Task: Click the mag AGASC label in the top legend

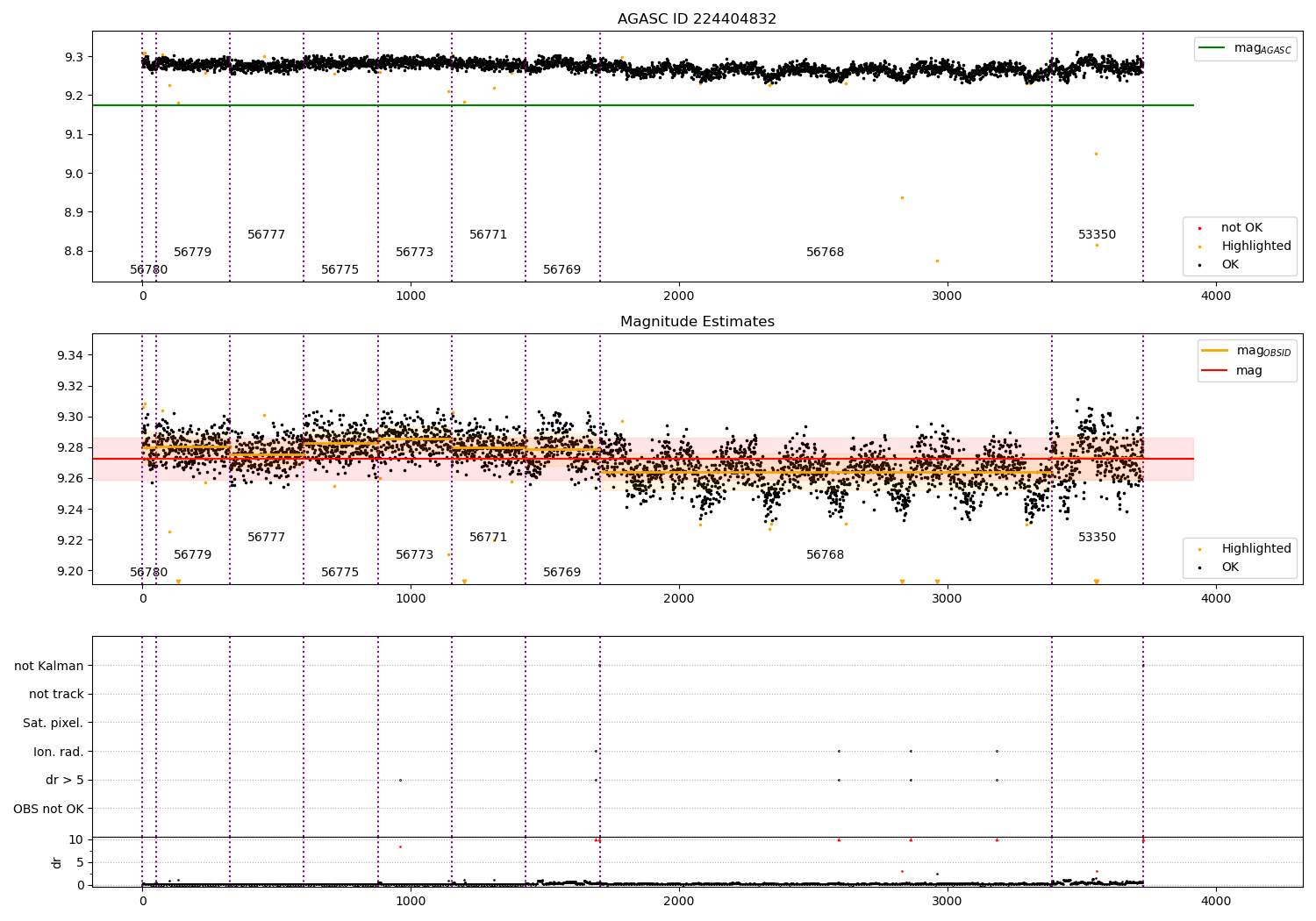Action: point(1262,48)
